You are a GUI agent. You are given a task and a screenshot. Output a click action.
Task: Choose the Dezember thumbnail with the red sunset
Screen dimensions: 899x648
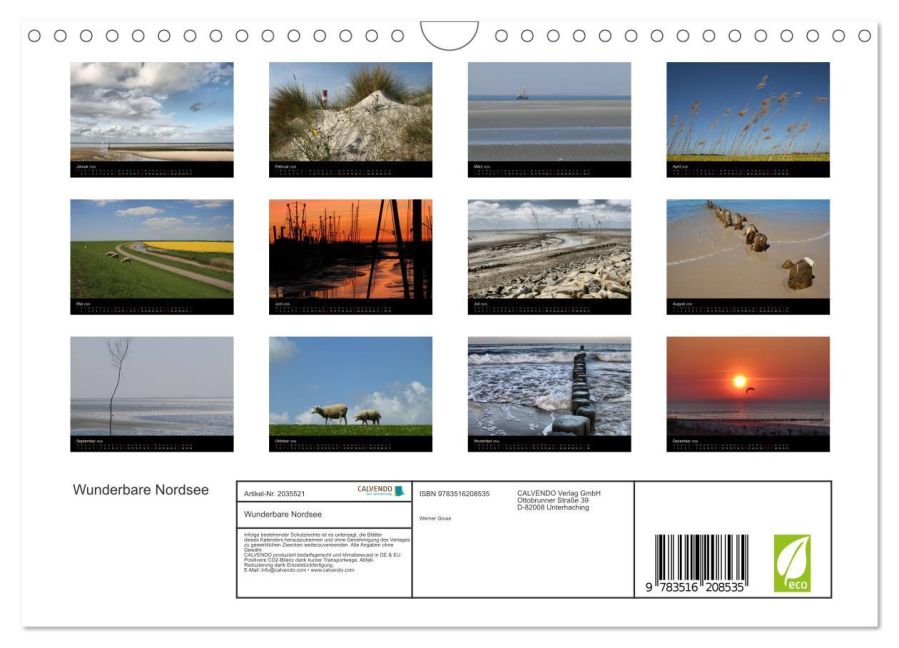[x=748, y=394]
